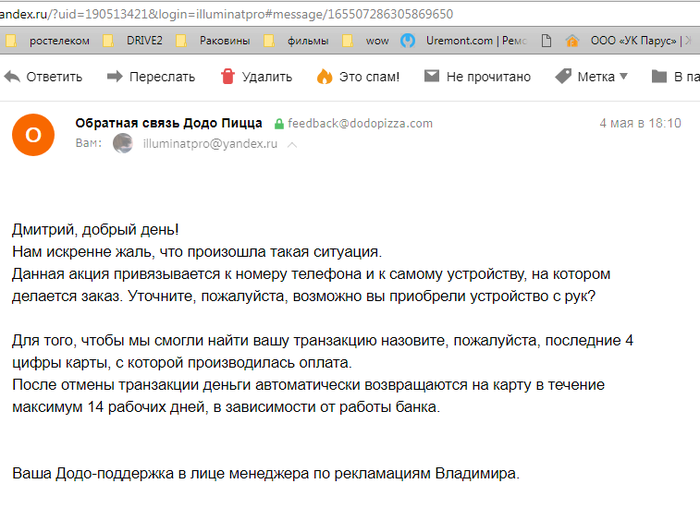Click the Метка label tag icon

[563, 76]
